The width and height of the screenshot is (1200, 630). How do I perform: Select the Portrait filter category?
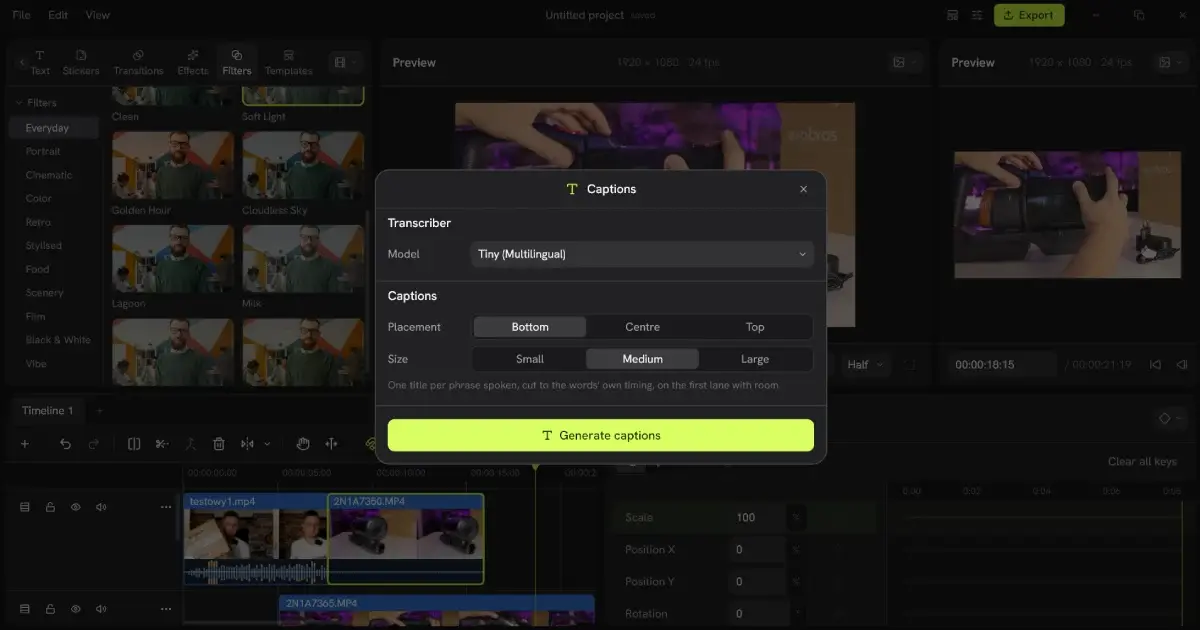[43, 151]
